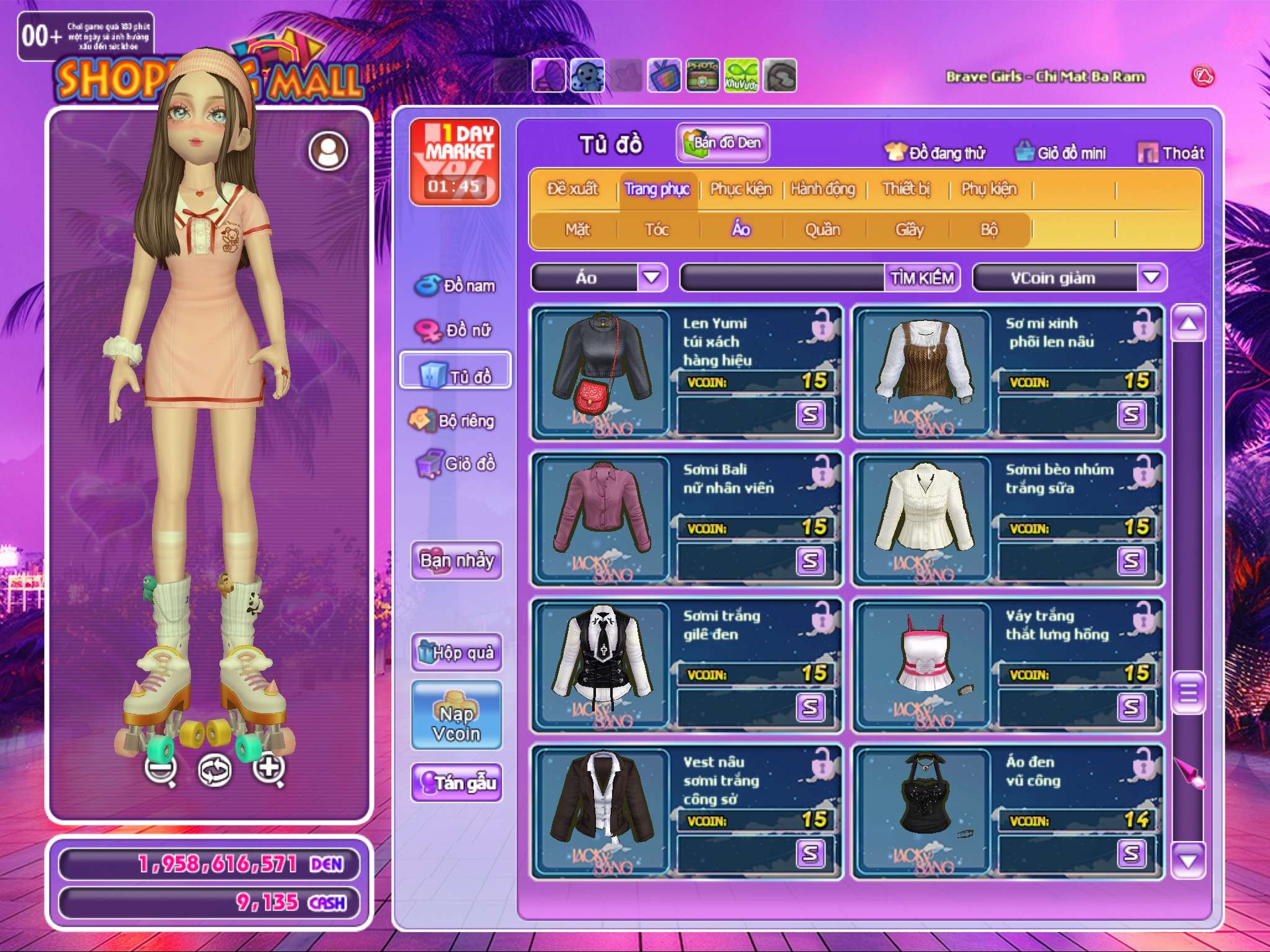Zoom in the character preview

coord(269,769)
